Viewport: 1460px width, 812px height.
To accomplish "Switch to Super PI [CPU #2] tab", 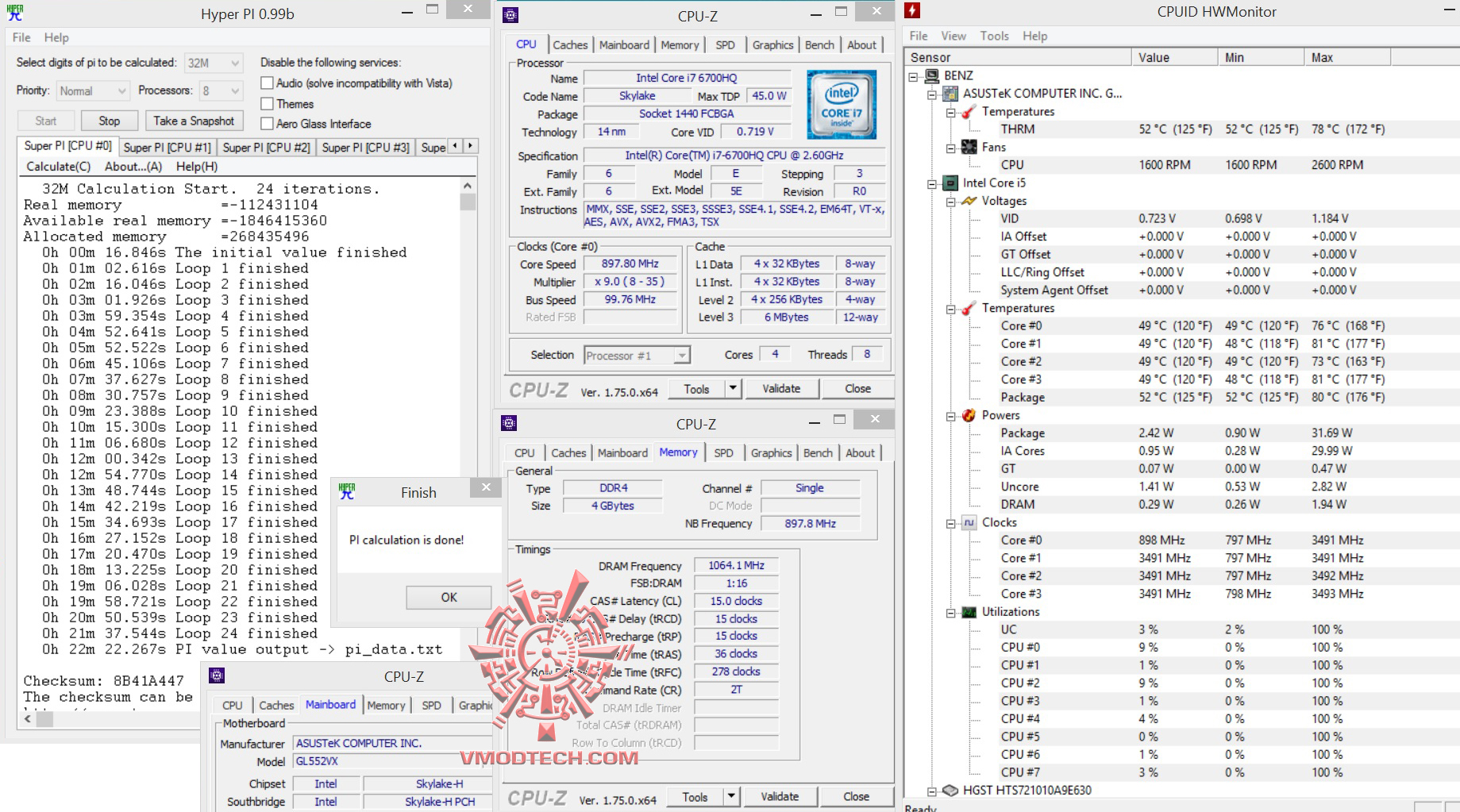I will (x=267, y=148).
